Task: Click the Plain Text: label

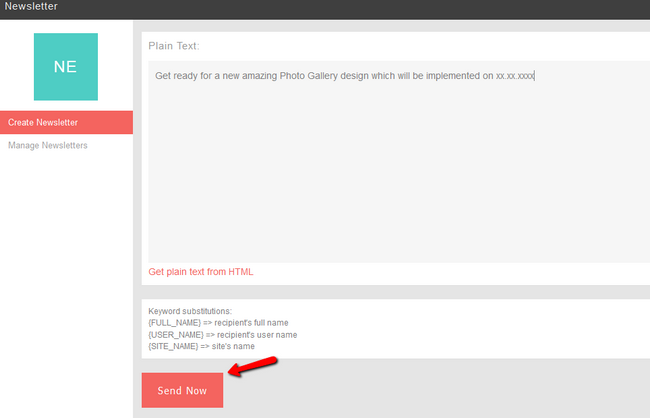Action: 174,46
